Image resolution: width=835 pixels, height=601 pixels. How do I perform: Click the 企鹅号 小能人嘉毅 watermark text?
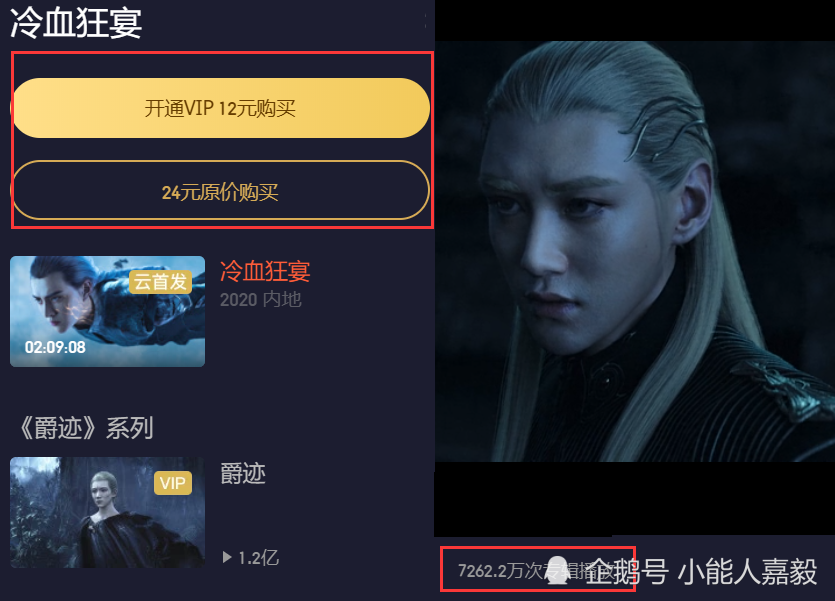(x=701, y=572)
